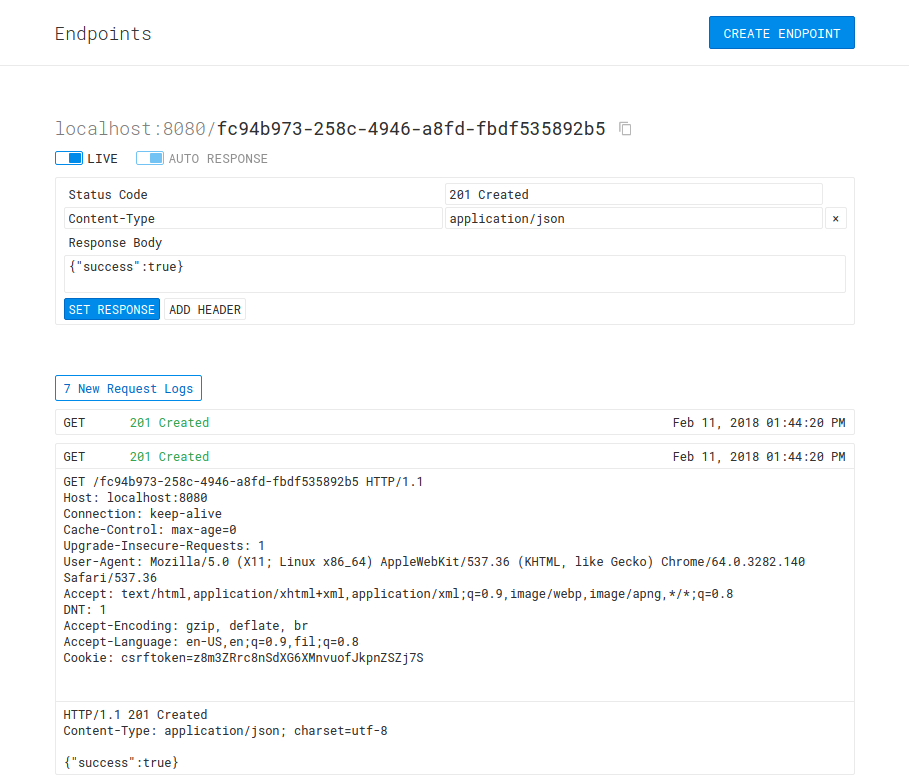Screen dimensions: 909x782
Task: Remove the Content-Type header with the x icon
Action: (835, 218)
